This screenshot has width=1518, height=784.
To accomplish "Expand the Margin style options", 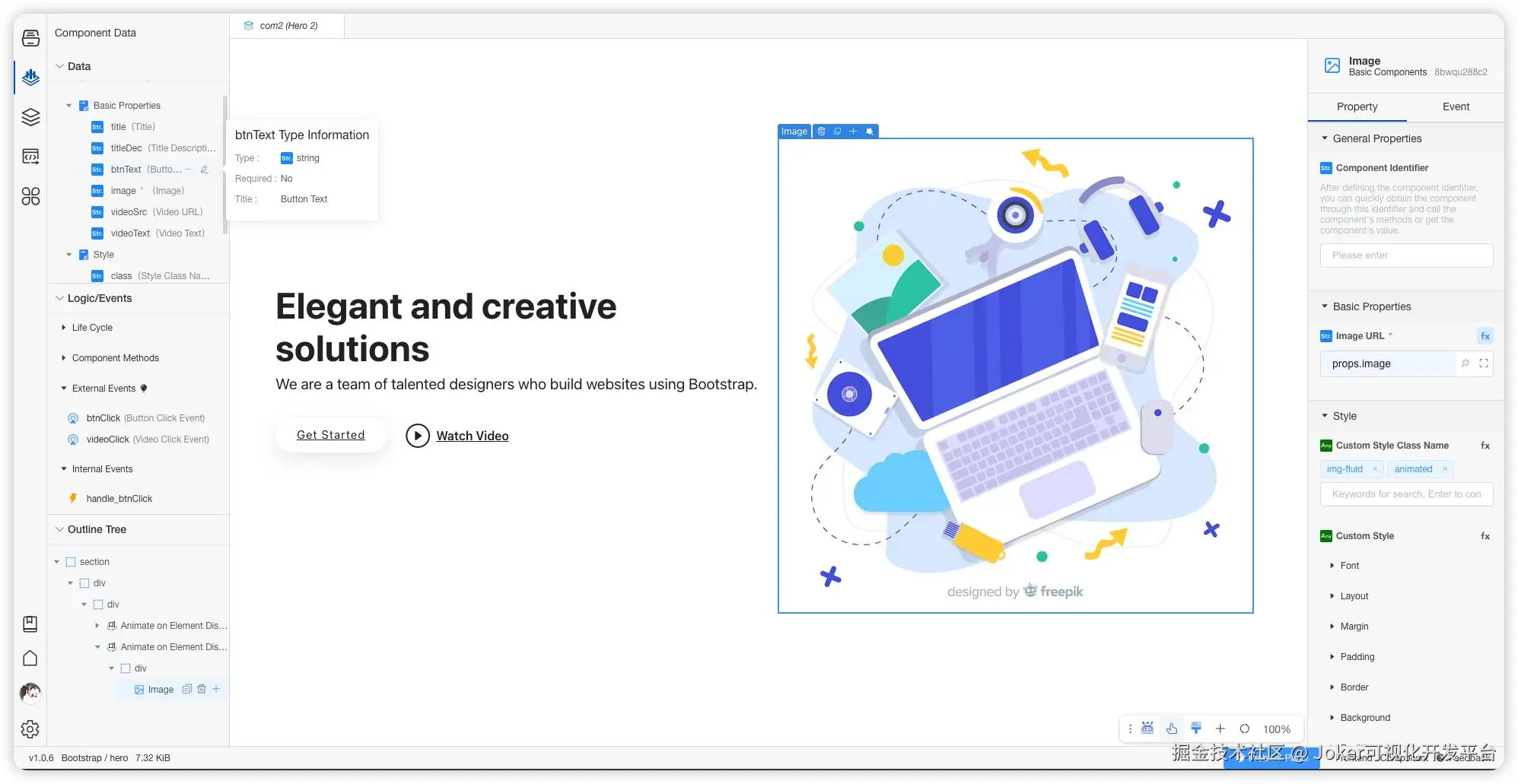I will point(1332,627).
